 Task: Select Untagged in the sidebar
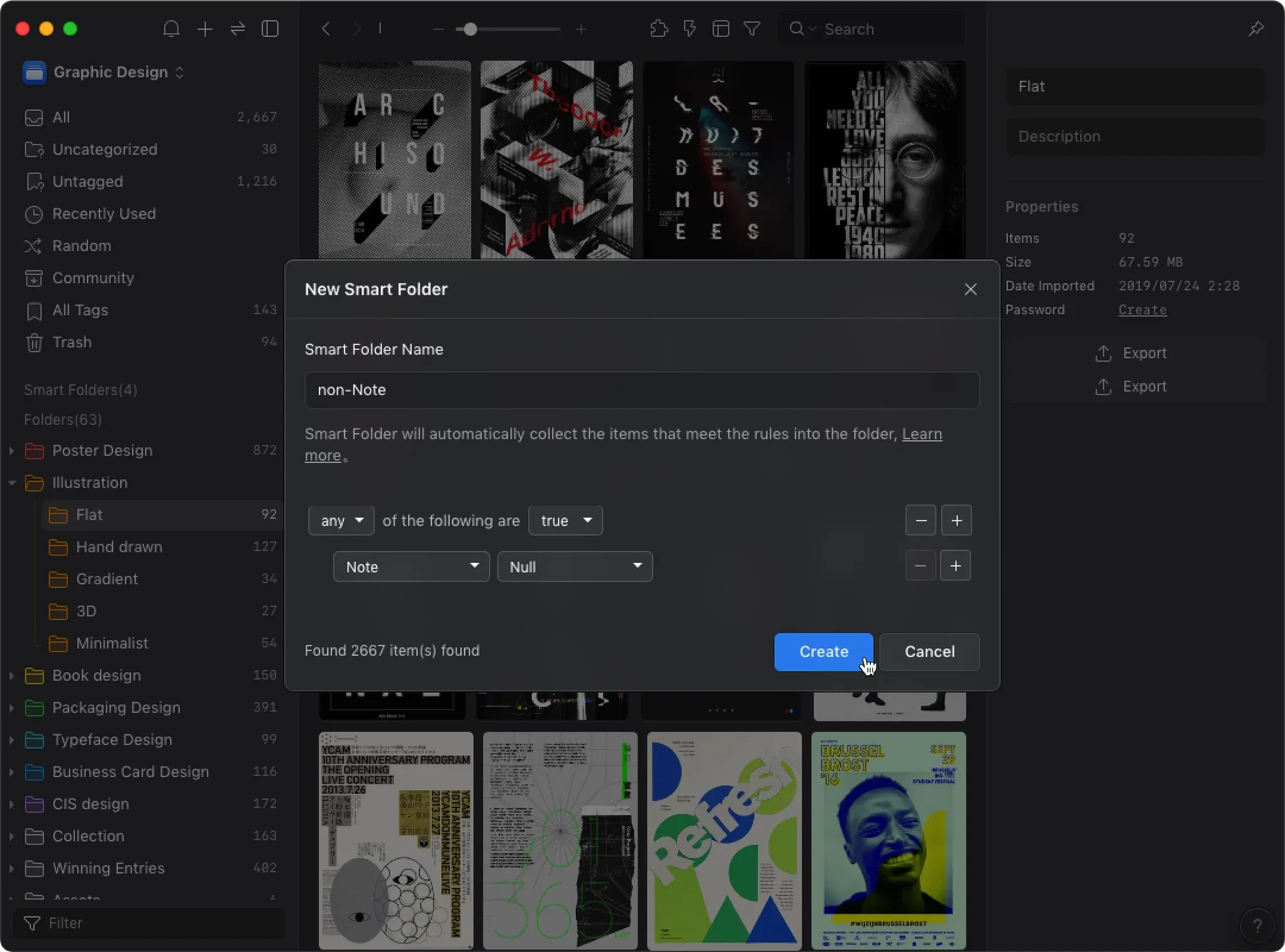click(x=88, y=181)
